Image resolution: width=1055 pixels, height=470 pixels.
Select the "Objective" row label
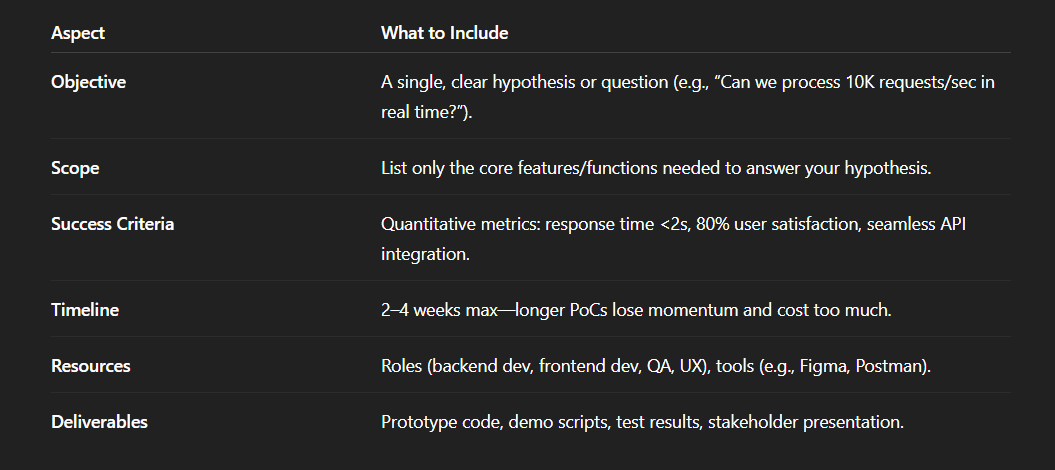[x=88, y=82]
